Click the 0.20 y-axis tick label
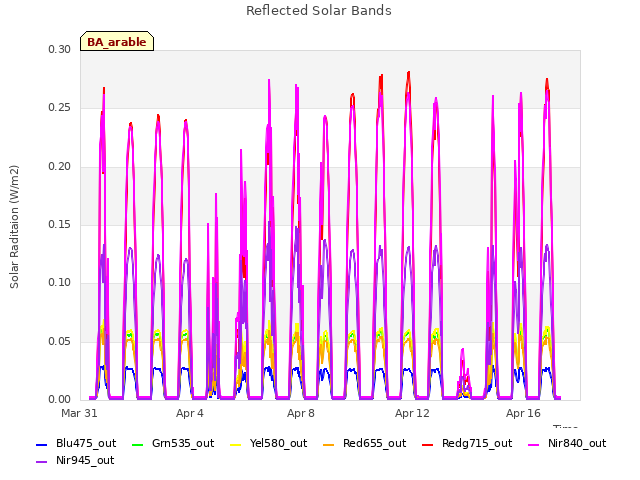The width and height of the screenshot is (640, 480). (60, 167)
